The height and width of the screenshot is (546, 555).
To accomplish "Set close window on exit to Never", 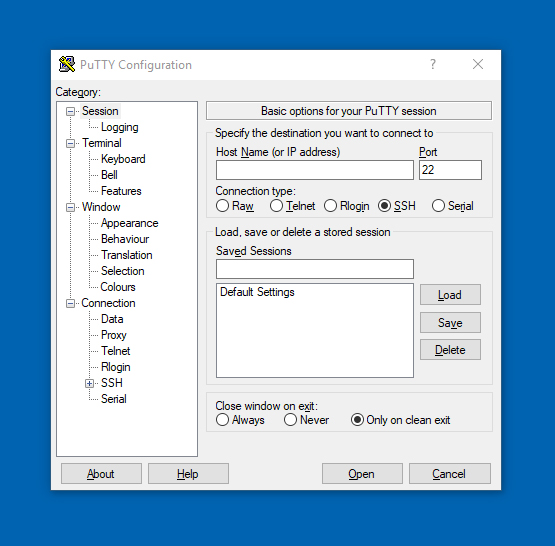I will (x=290, y=420).
